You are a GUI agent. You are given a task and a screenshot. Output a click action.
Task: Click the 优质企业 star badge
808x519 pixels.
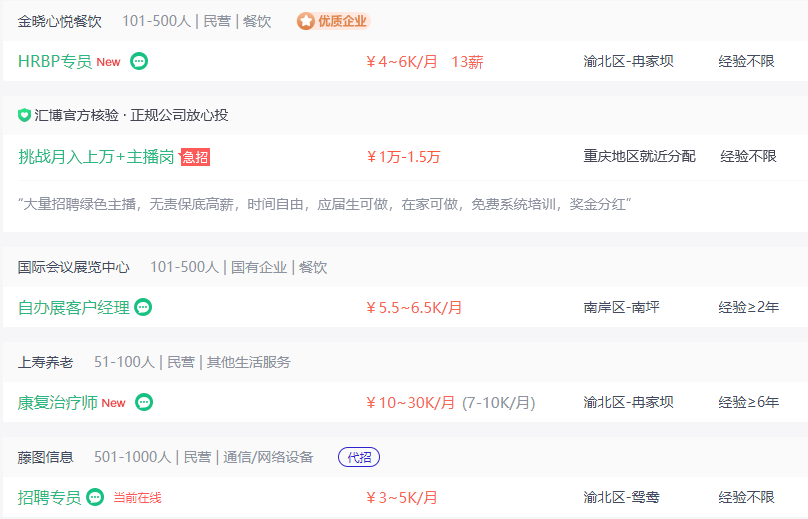pyautogui.click(x=333, y=21)
